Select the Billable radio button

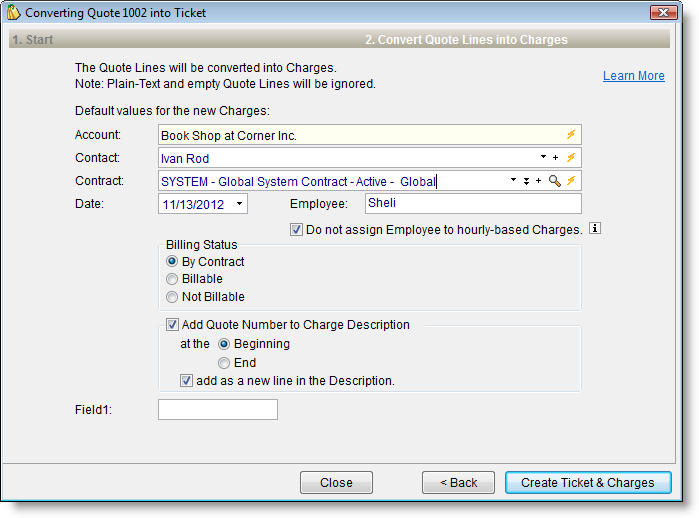(x=173, y=279)
